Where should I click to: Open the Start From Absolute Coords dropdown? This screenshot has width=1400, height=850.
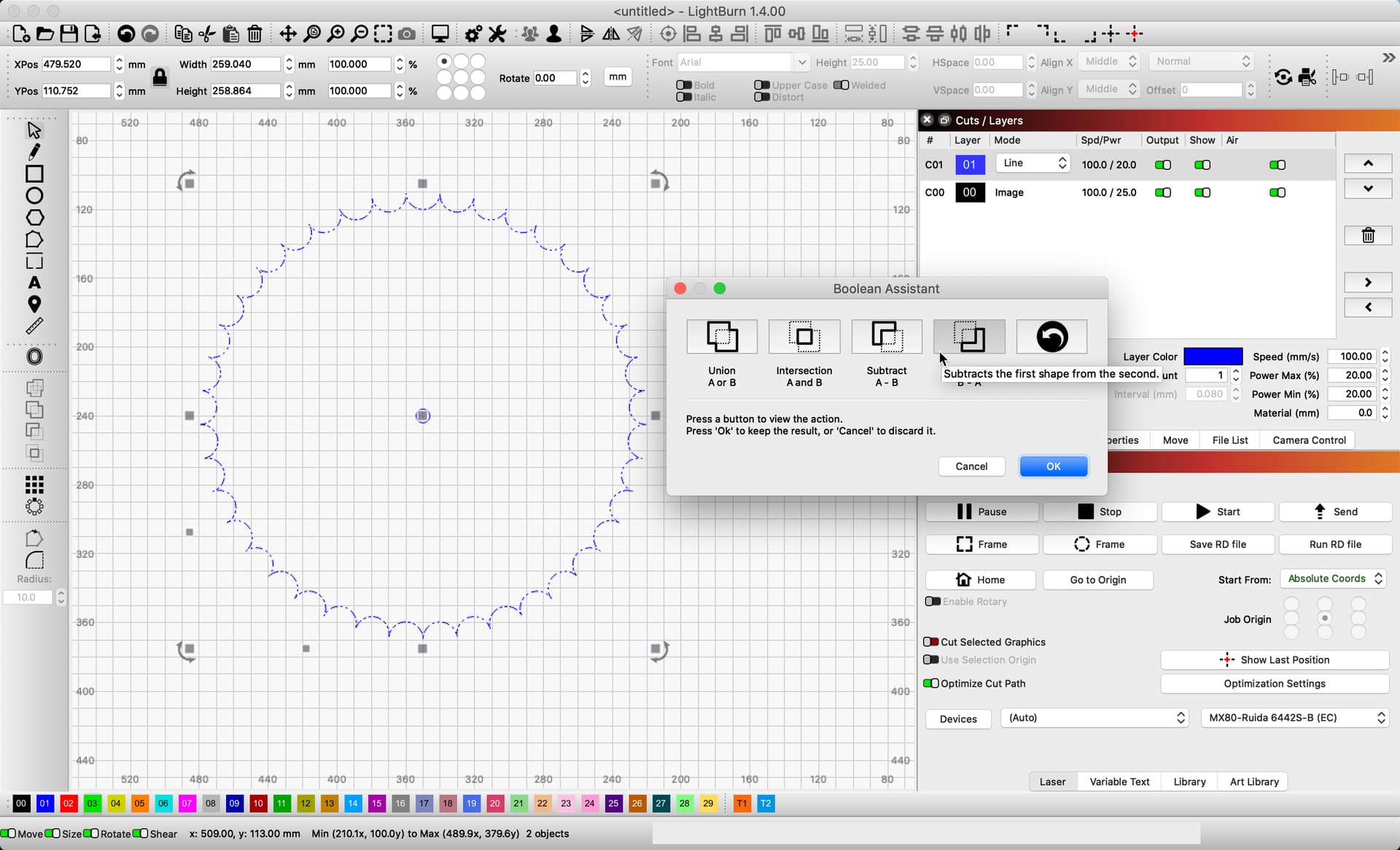click(x=1334, y=579)
